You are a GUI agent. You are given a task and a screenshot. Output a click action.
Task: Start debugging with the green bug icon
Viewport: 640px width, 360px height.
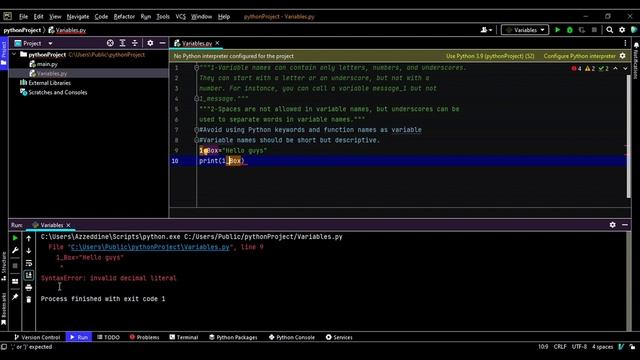pyautogui.click(x=570, y=30)
